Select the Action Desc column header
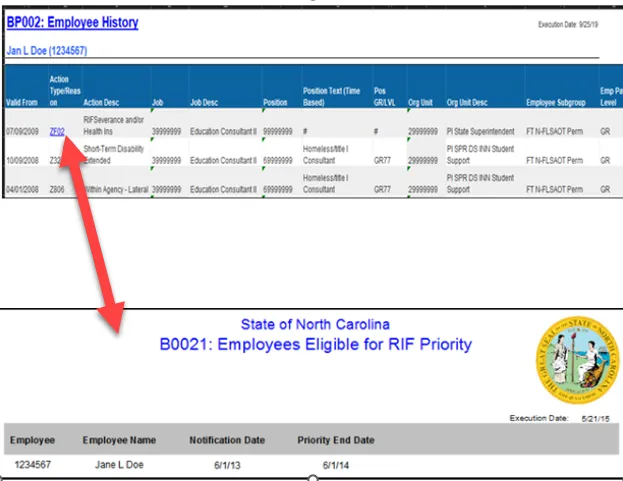 click(x=101, y=102)
